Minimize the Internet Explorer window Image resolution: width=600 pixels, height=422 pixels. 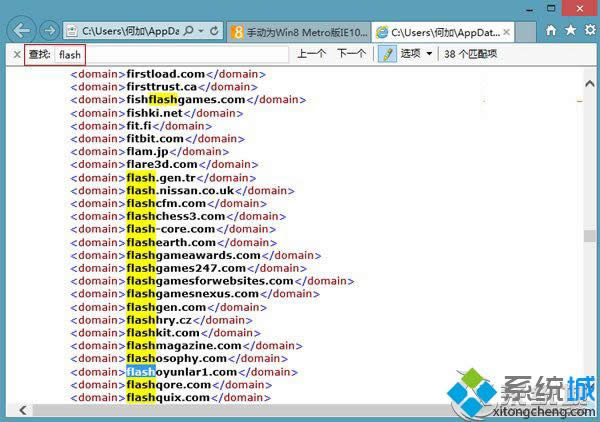[530, 10]
